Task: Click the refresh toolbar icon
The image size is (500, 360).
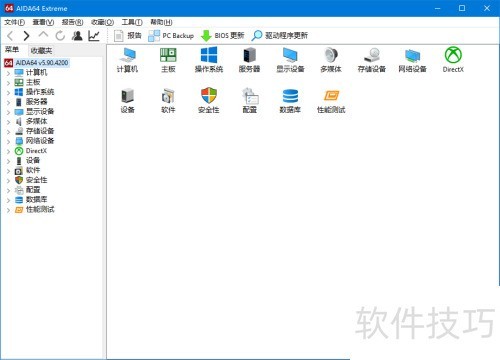Action: pyautogui.click(x=60, y=35)
